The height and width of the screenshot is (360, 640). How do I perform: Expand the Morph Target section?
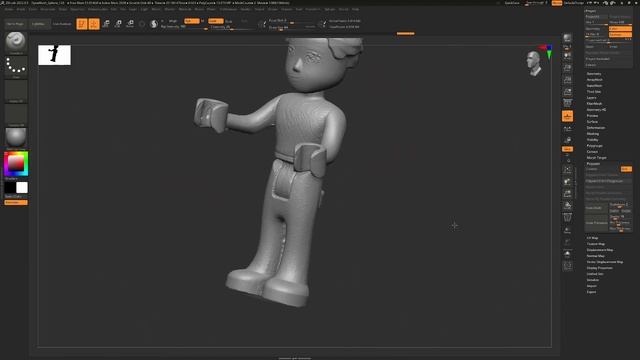click(596, 158)
